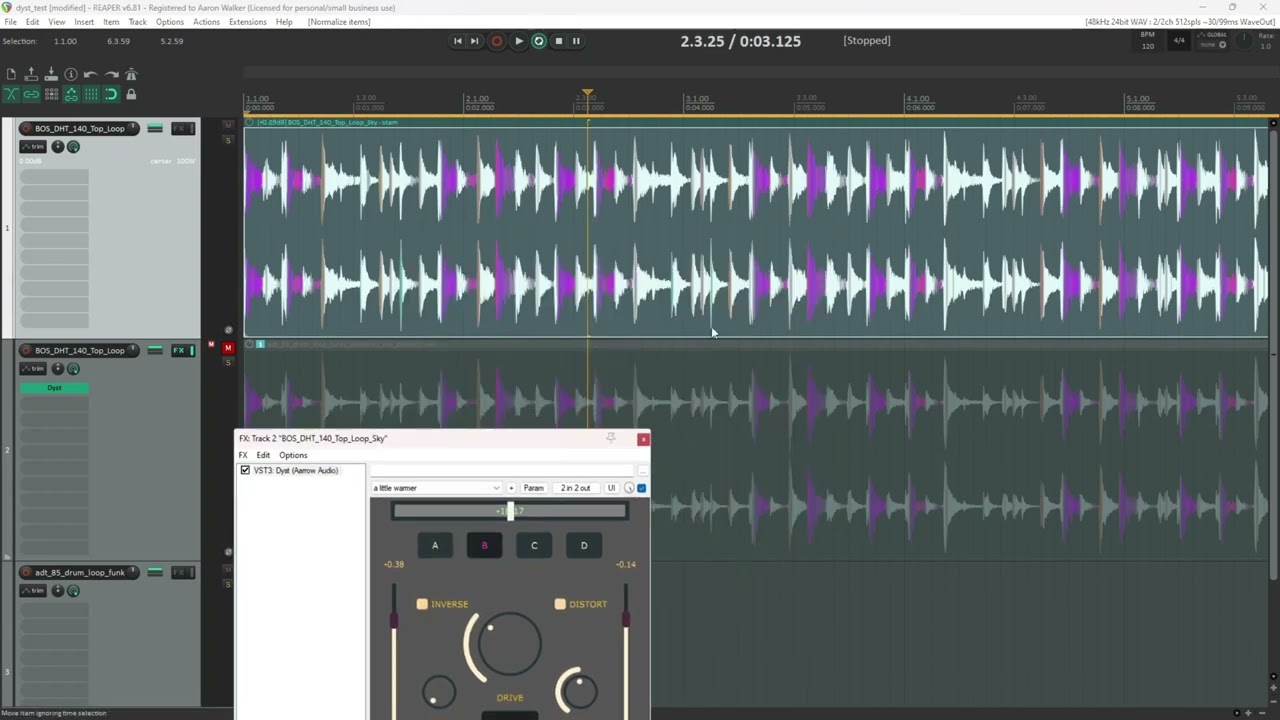Viewport: 1280px width, 720px height.
Task: Click the Dyst FX slot on track 2
Action: tap(54, 388)
